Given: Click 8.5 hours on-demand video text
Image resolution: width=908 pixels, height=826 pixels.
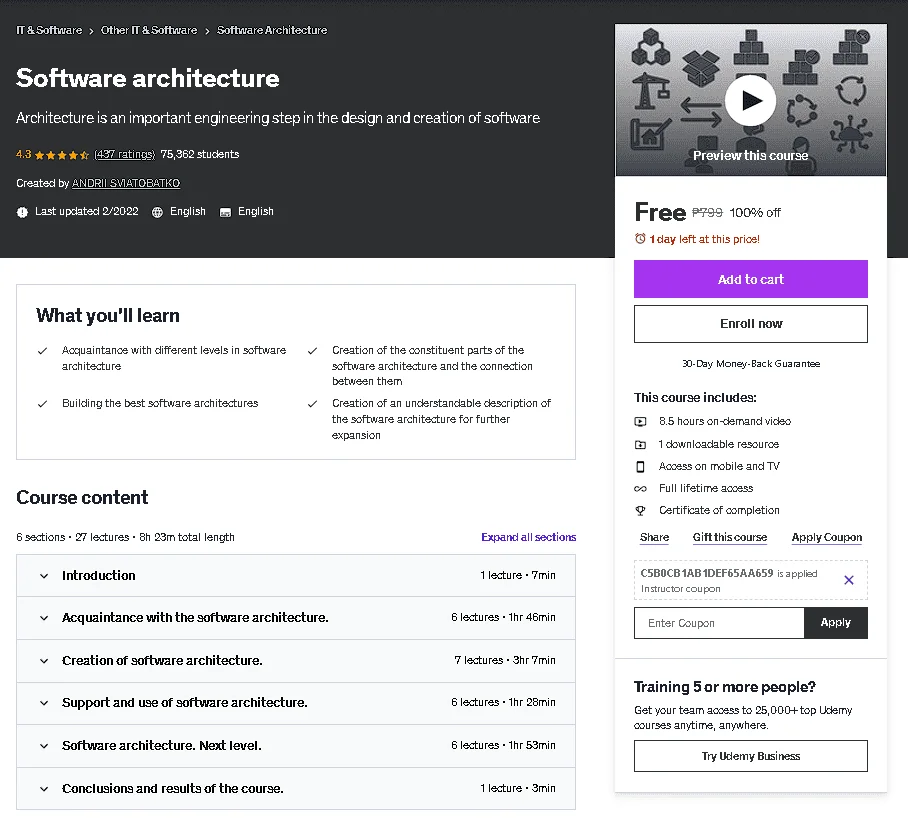Looking at the screenshot, I should tap(724, 422).
